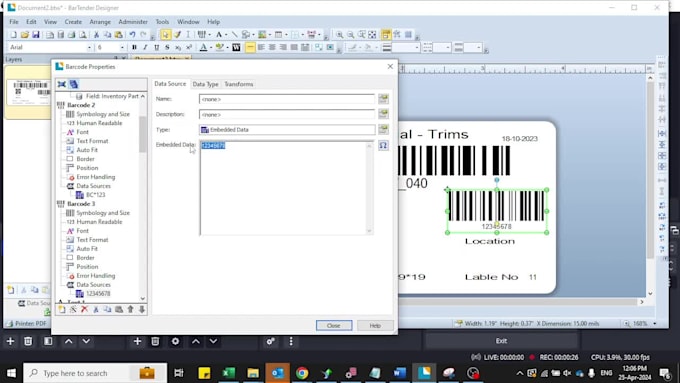The width and height of the screenshot is (680, 383).
Task: Open the line thickness dropdown
Action: (417, 47)
